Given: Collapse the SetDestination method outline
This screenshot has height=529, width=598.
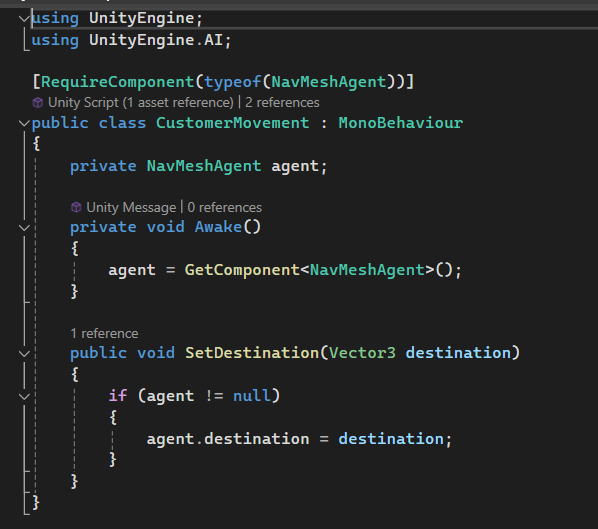Looking at the screenshot, I should tap(24, 354).
